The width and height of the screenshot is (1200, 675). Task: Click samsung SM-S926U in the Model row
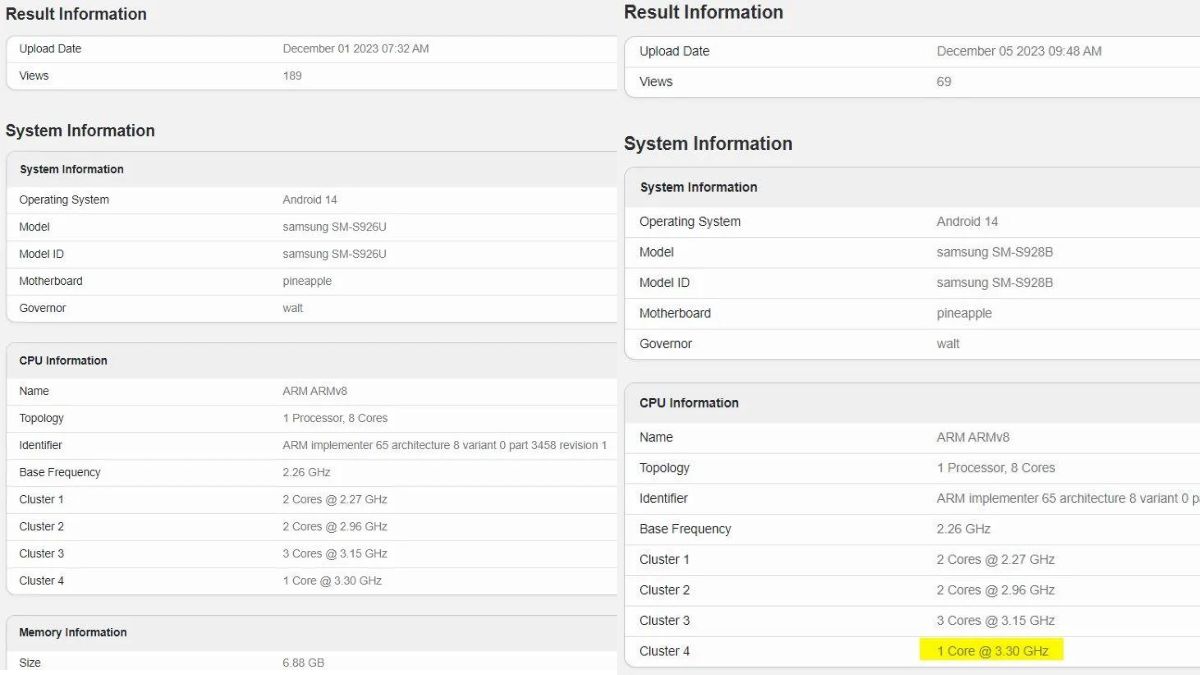tap(334, 227)
